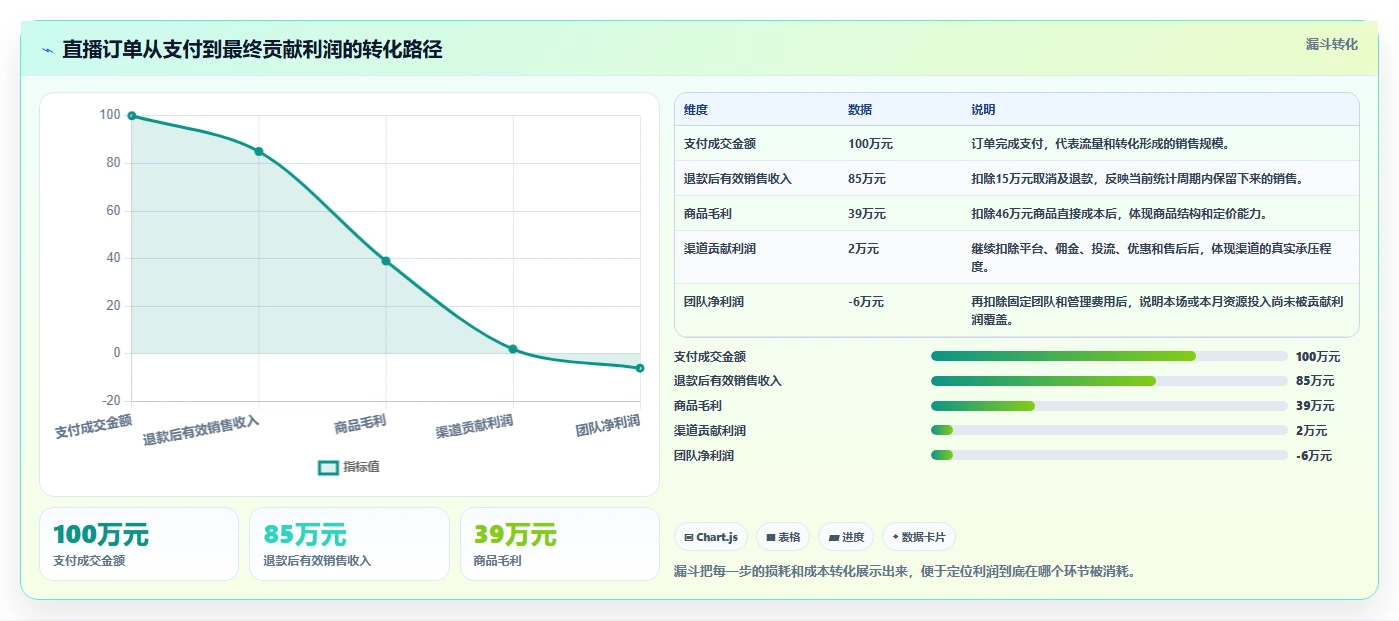1399x621 pixels.
Task: Click the 表格 tag pill
Action: click(783, 537)
